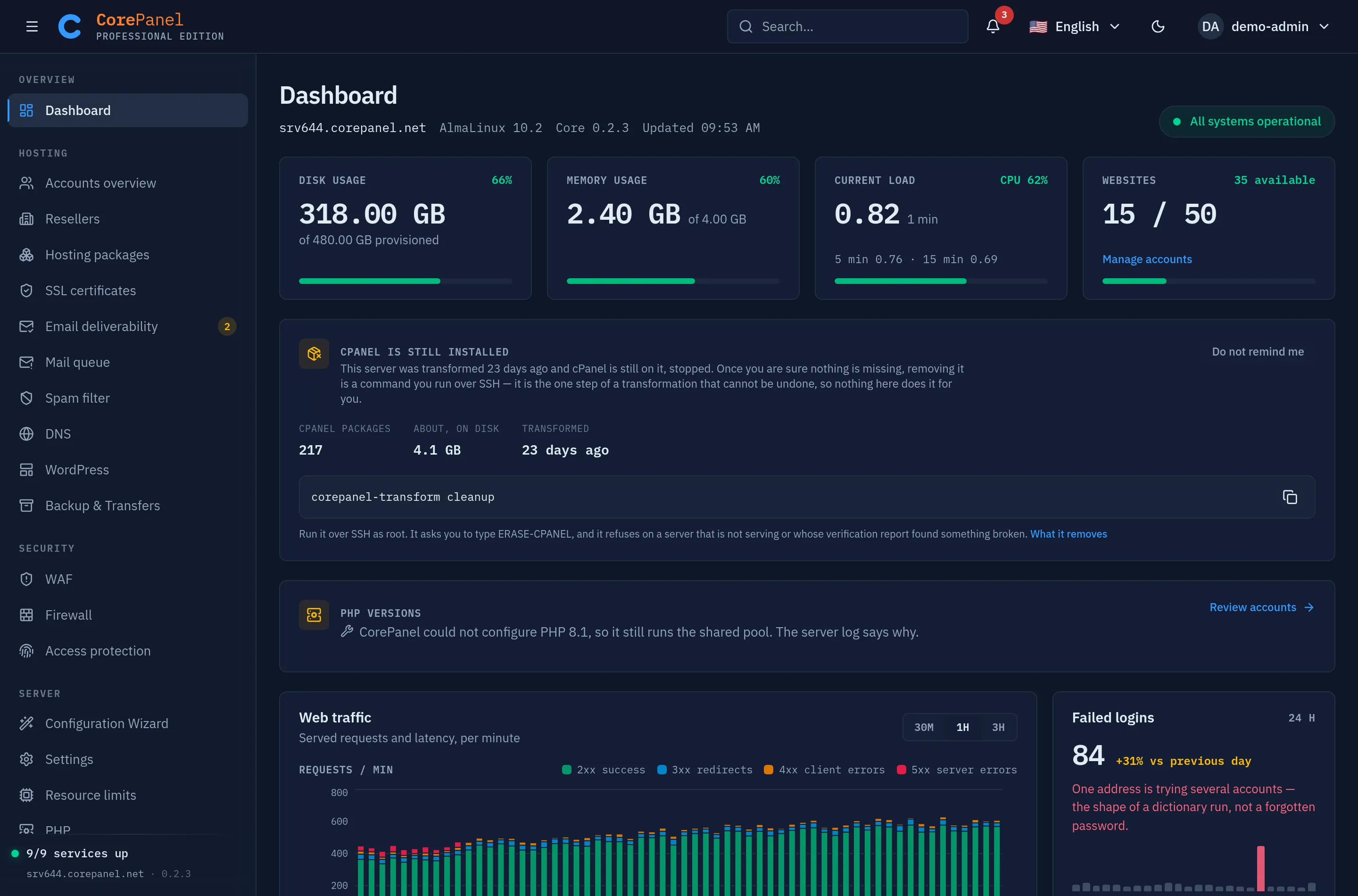Open the What it removes link
The image size is (1358, 896).
(1068, 534)
